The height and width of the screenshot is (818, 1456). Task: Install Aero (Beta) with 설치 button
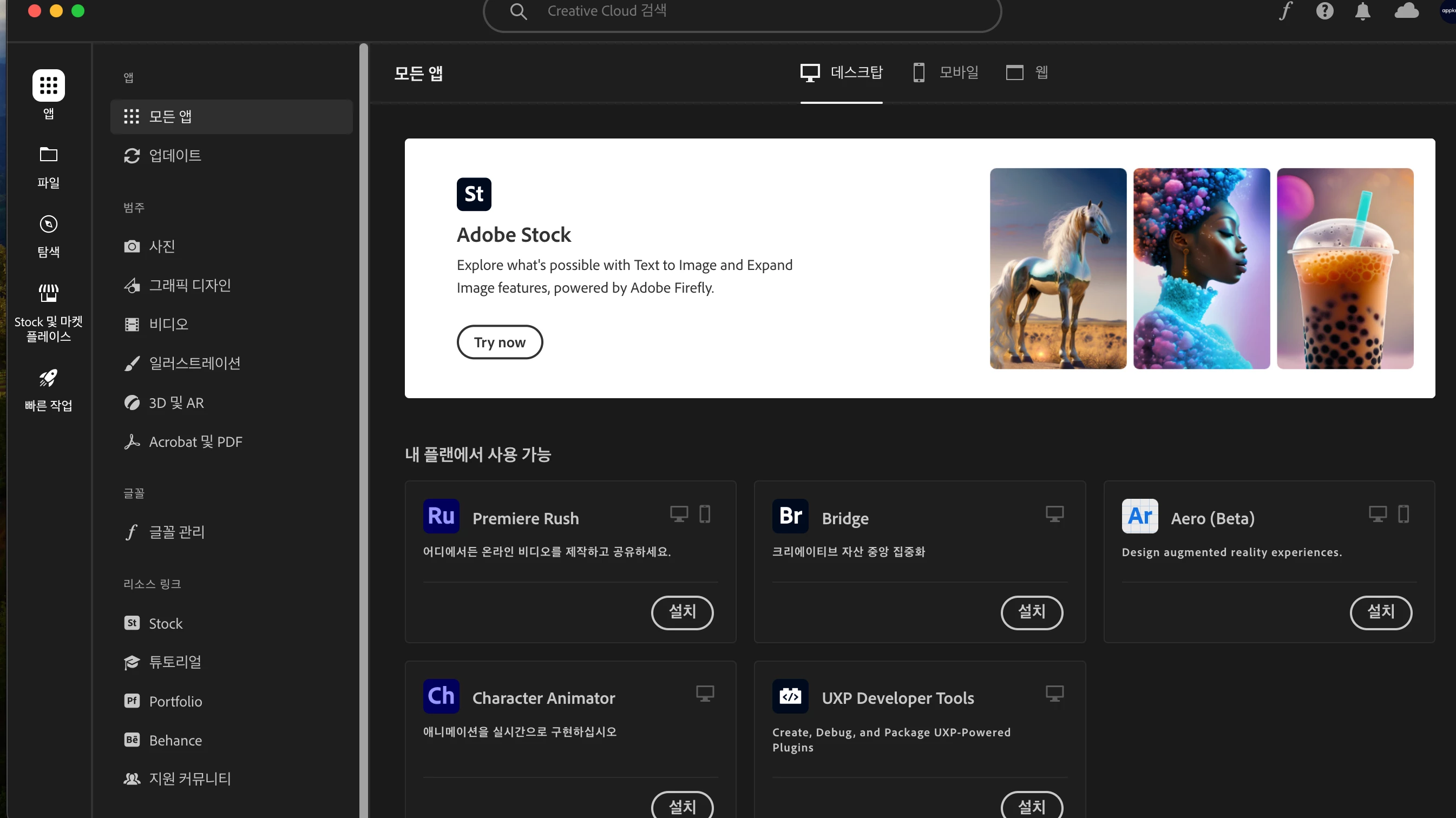tap(1381, 612)
